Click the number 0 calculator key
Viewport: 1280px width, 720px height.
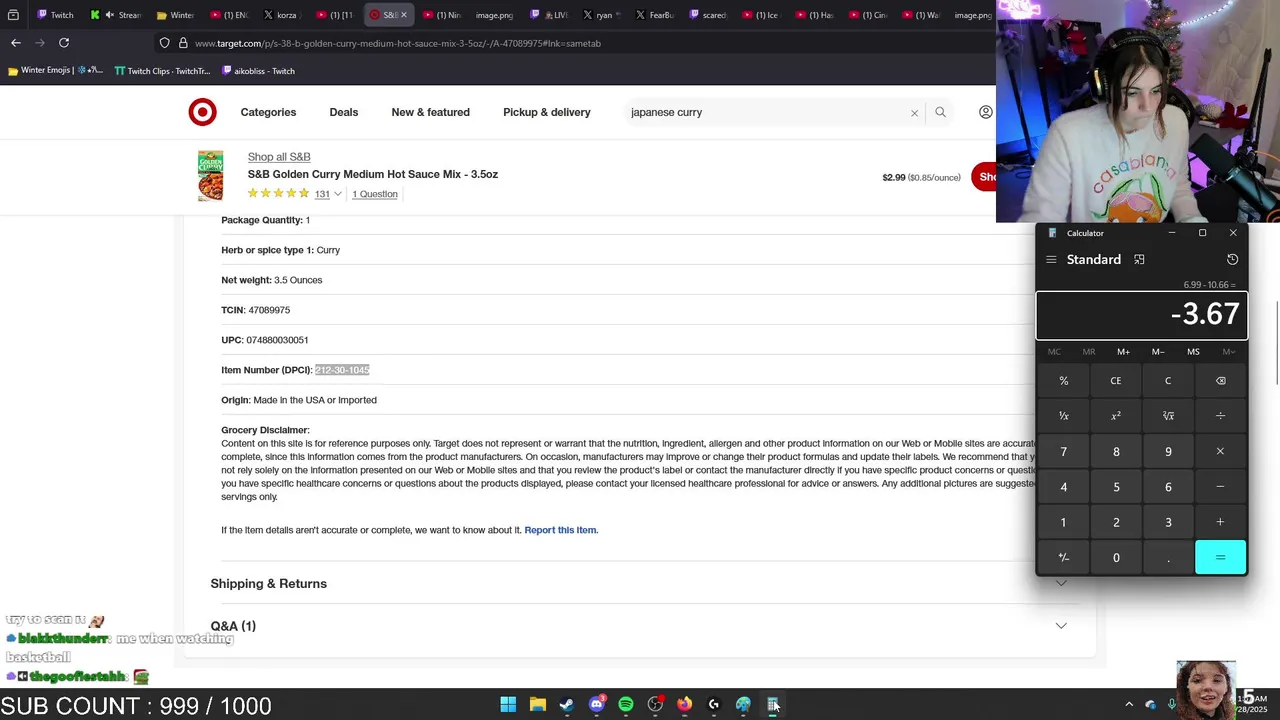(x=1116, y=558)
